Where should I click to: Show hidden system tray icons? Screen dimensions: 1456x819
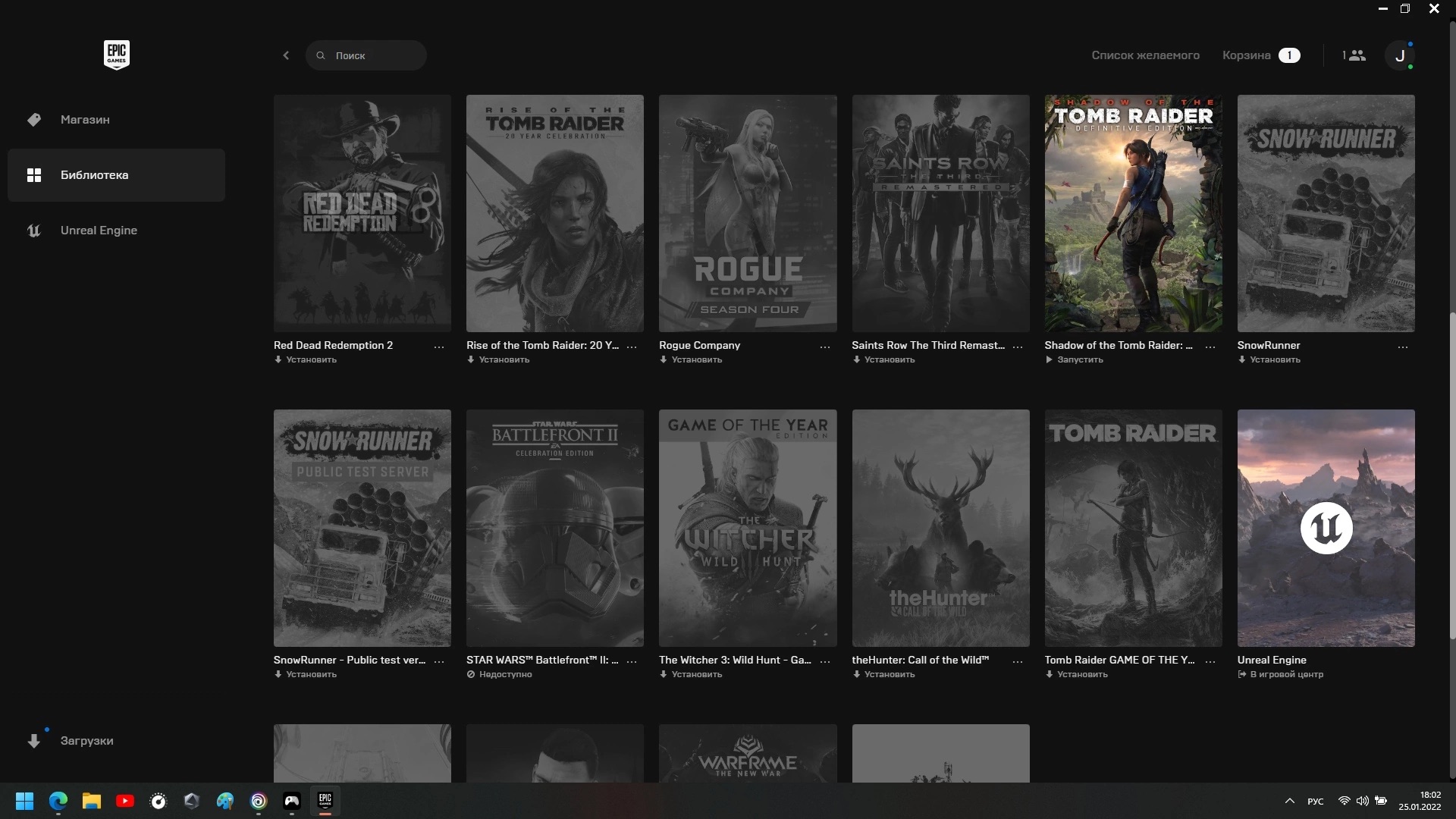[x=1289, y=801]
